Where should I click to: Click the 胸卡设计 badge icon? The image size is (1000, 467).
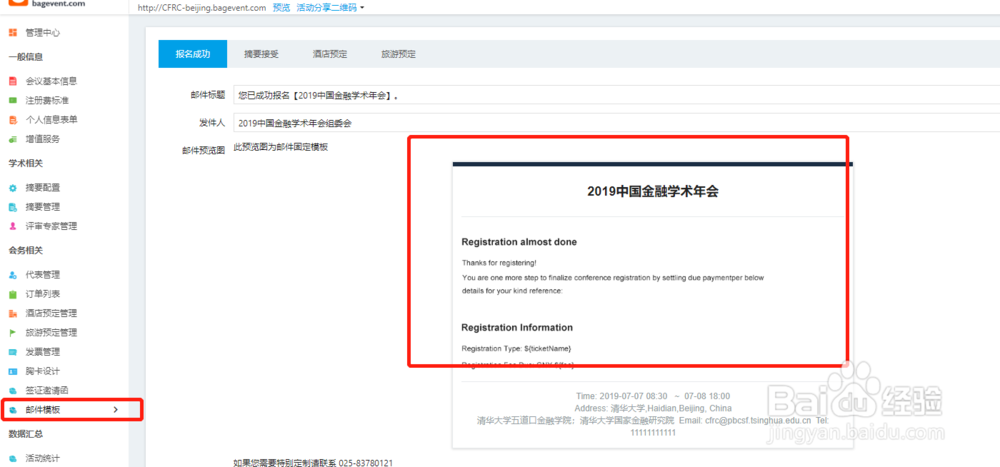click(13, 371)
